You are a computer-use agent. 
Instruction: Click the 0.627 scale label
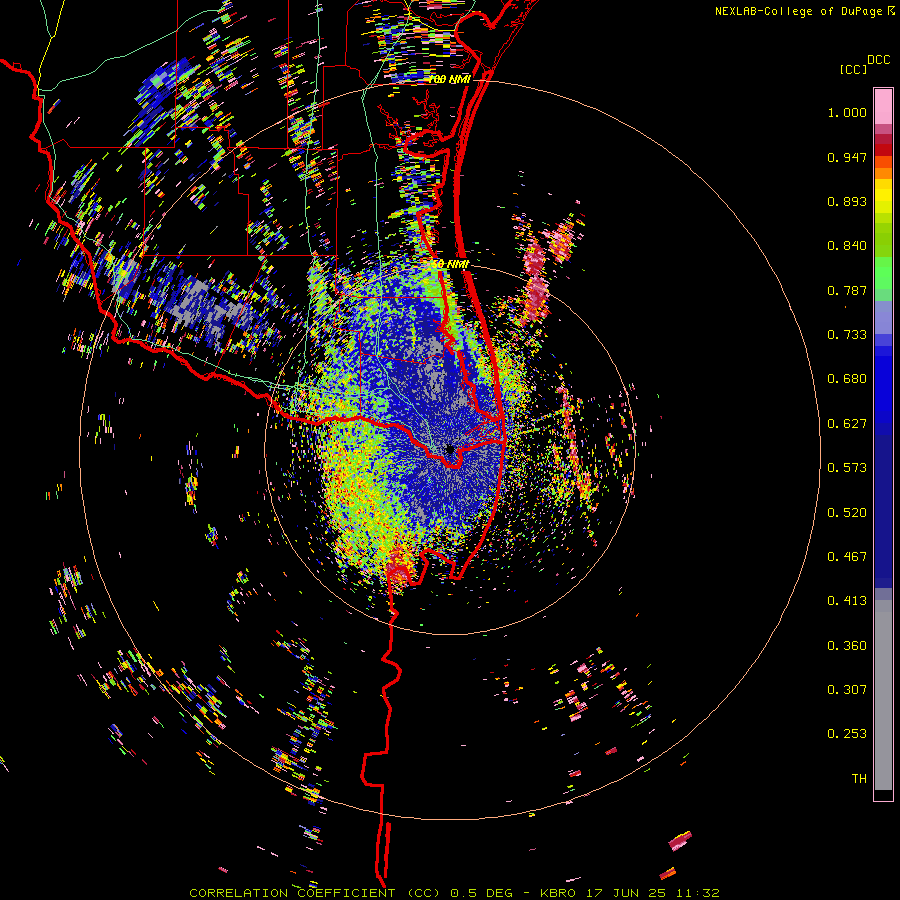pos(847,424)
